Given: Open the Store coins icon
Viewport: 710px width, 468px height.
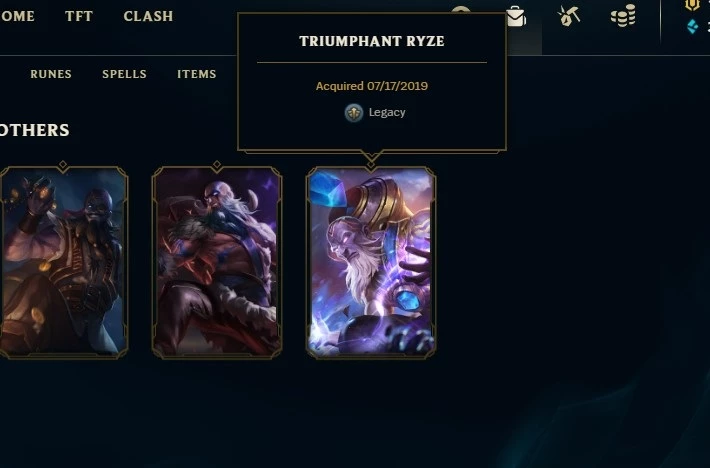Looking at the screenshot, I should [623, 16].
